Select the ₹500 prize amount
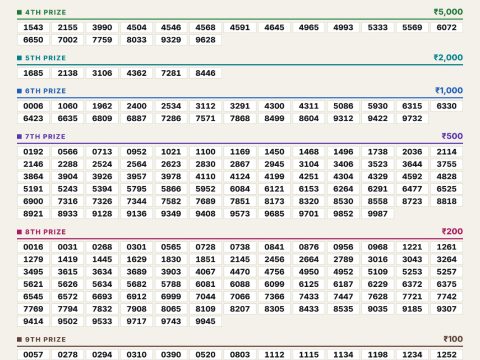 (452, 136)
